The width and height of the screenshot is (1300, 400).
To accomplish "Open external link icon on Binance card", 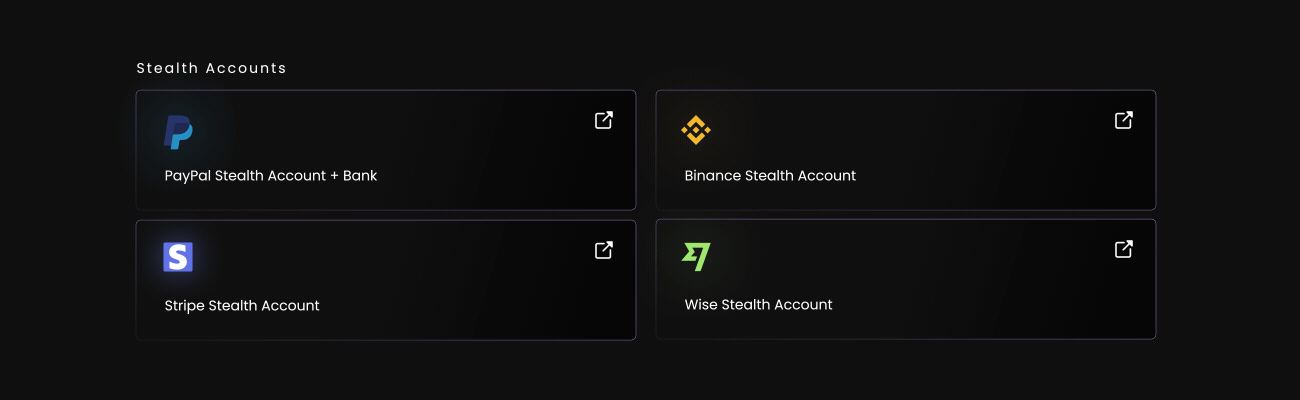I will [1124, 120].
